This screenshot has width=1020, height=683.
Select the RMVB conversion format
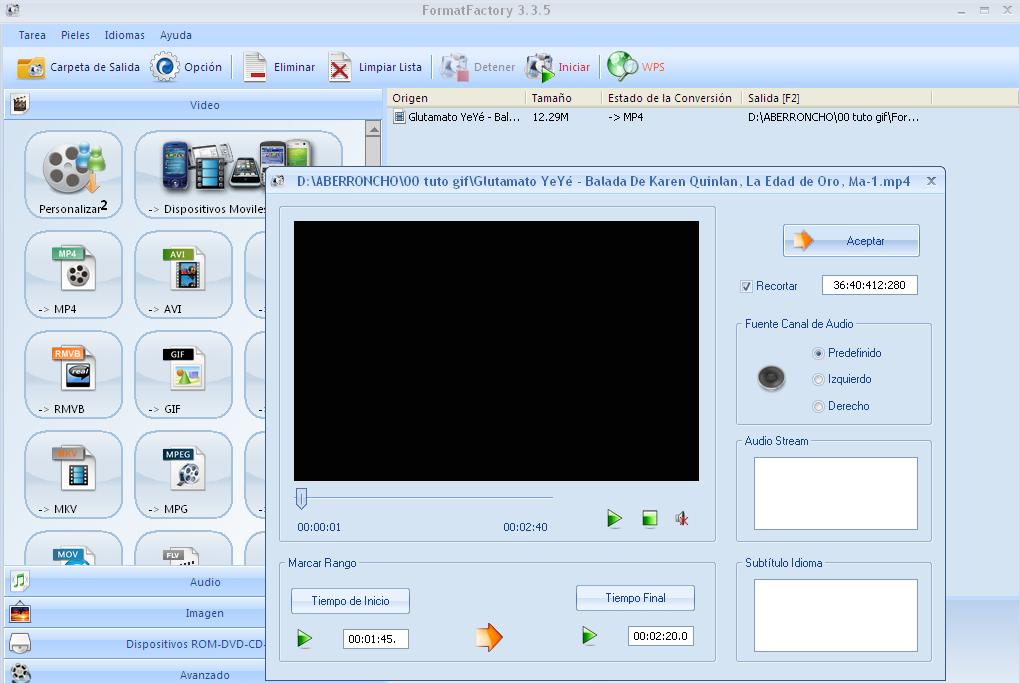click(73, 374)
